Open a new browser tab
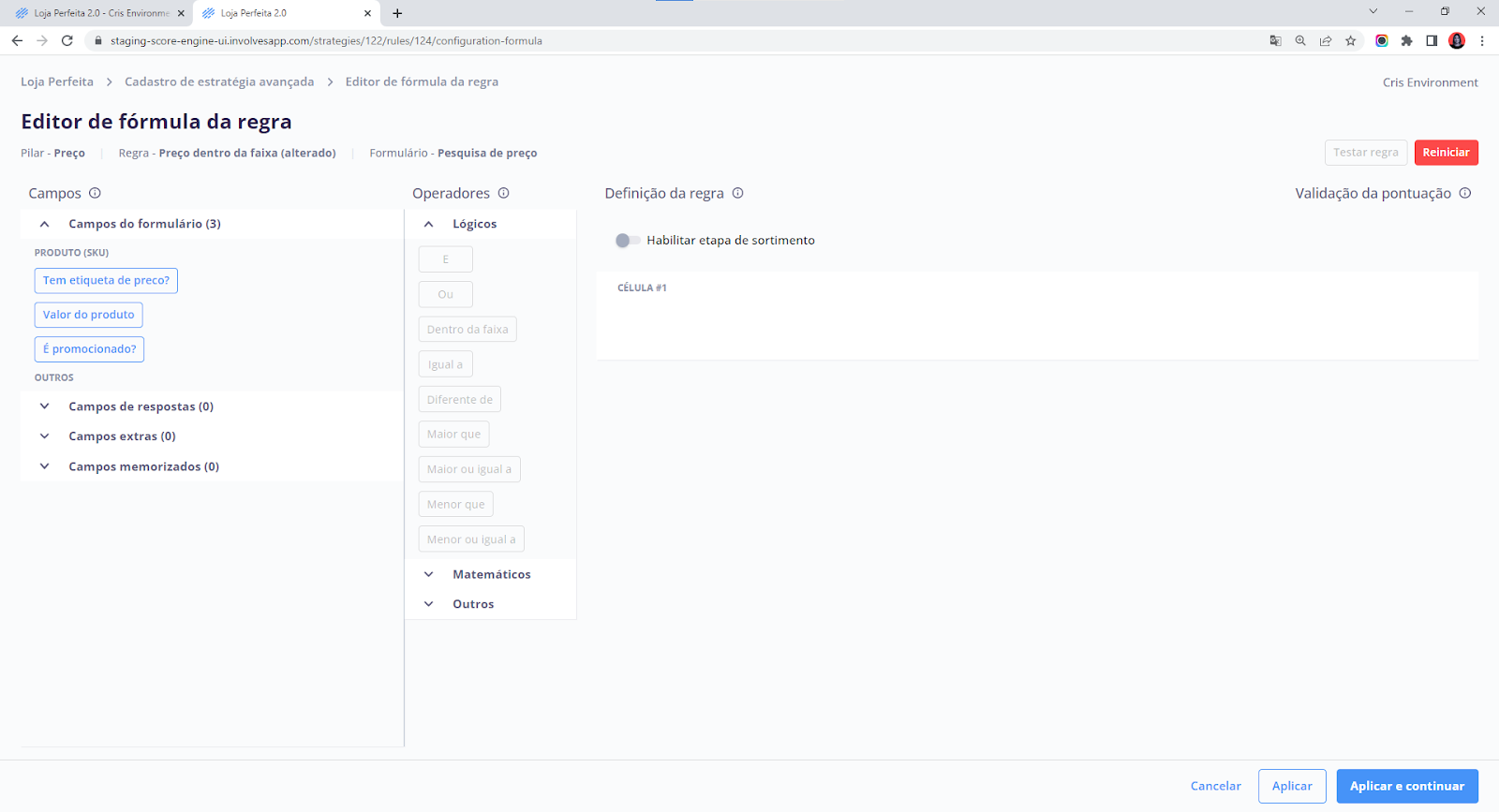This screenshot has width=1499, height=812. (x=397, y=13)
